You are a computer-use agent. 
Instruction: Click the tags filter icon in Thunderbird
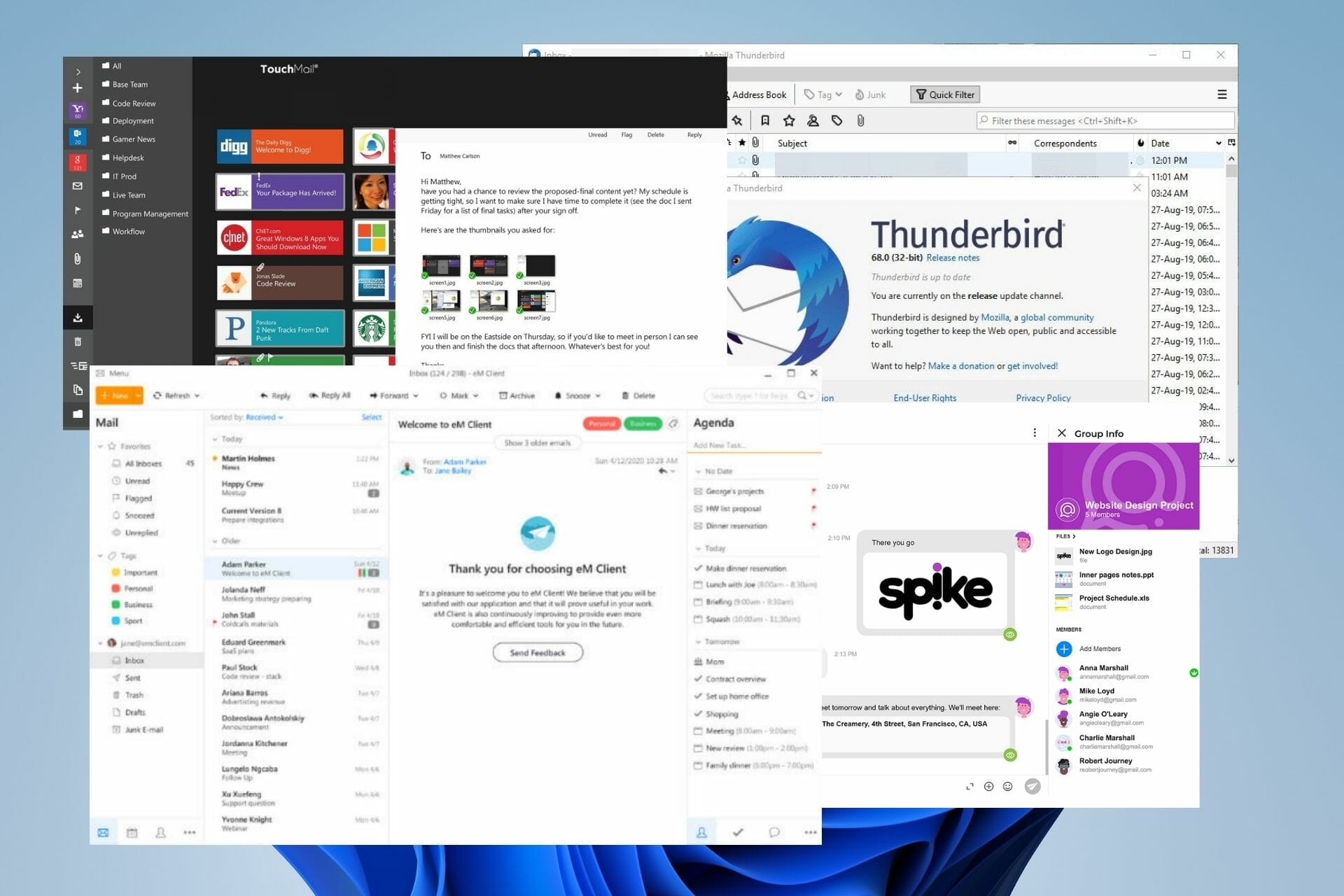pos(836,120)
